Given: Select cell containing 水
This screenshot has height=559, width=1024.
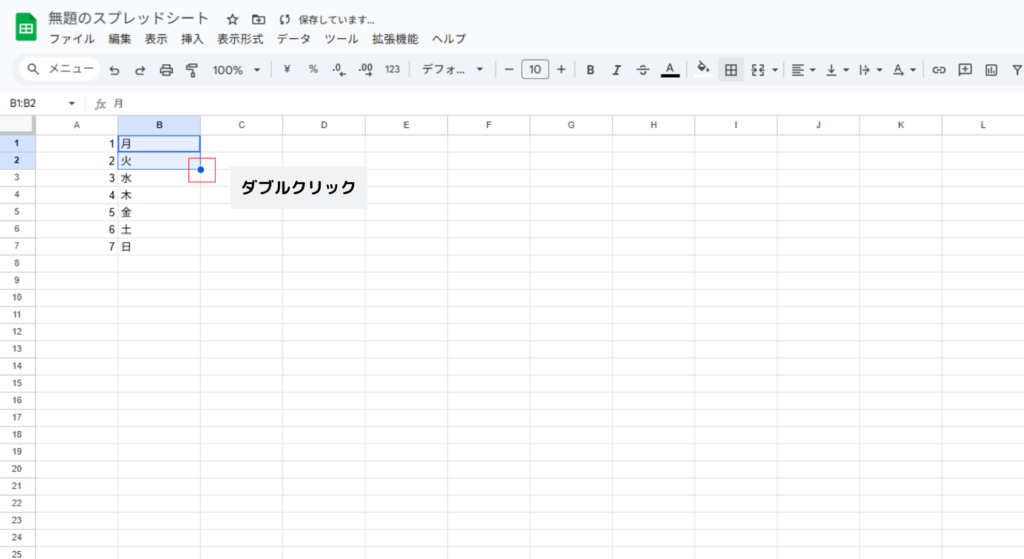Looking at the screenshot, I should click(x=159, y=178).
